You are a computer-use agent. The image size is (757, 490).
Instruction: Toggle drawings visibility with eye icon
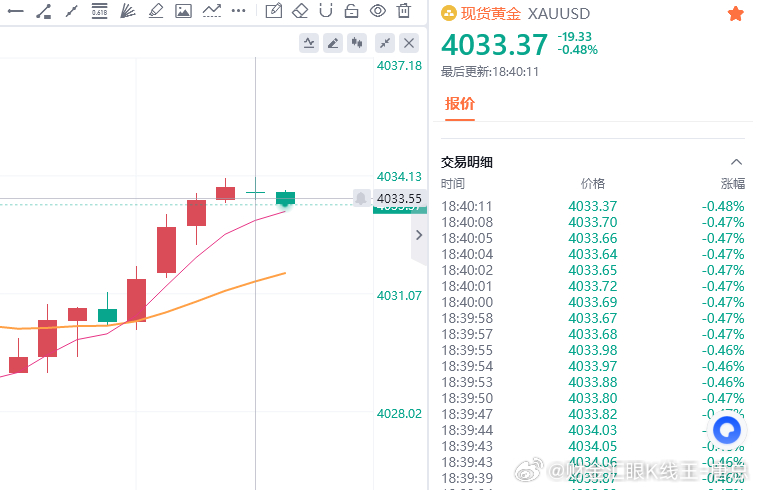[378, 11]
